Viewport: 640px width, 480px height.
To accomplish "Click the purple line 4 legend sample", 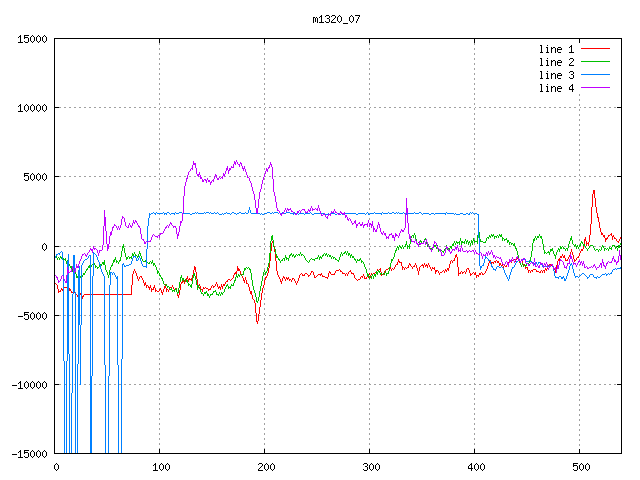I will point(596,88).
